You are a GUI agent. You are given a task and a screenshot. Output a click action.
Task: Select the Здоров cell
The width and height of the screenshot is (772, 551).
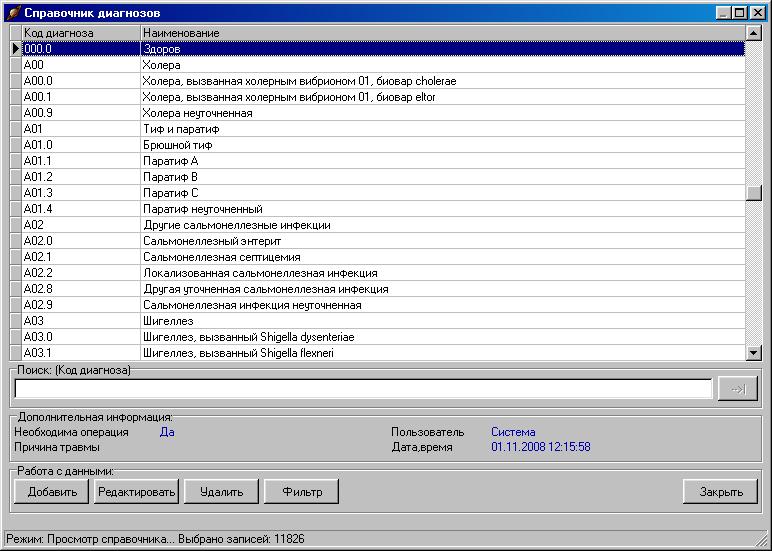coord(443,49)
